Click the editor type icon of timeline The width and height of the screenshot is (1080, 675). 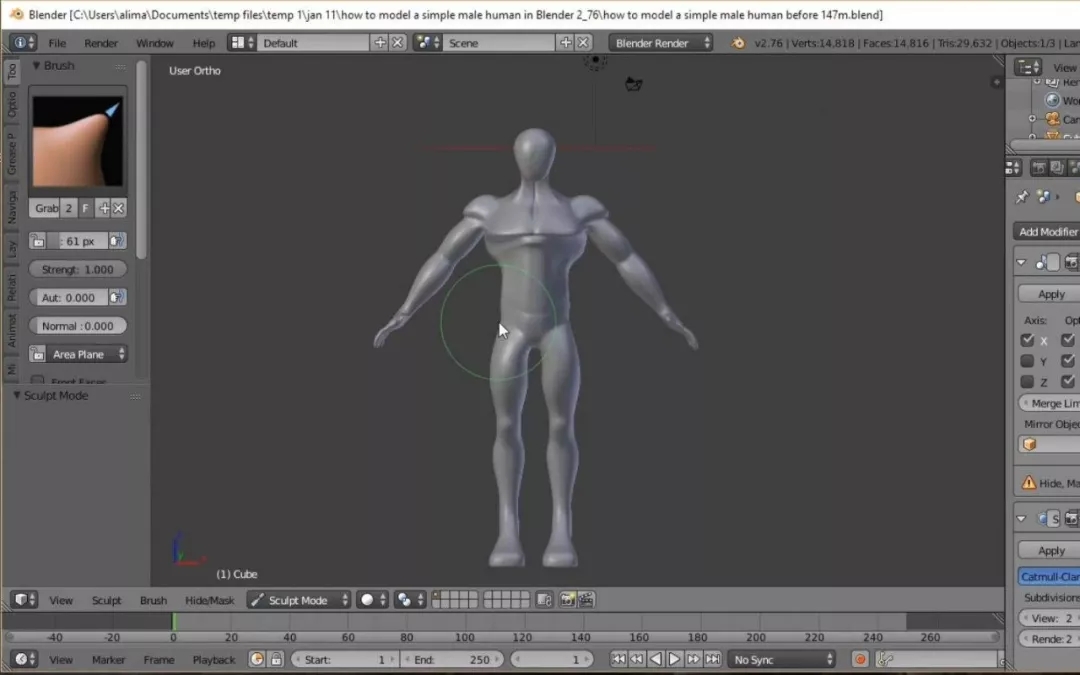[x=20, y=659]
